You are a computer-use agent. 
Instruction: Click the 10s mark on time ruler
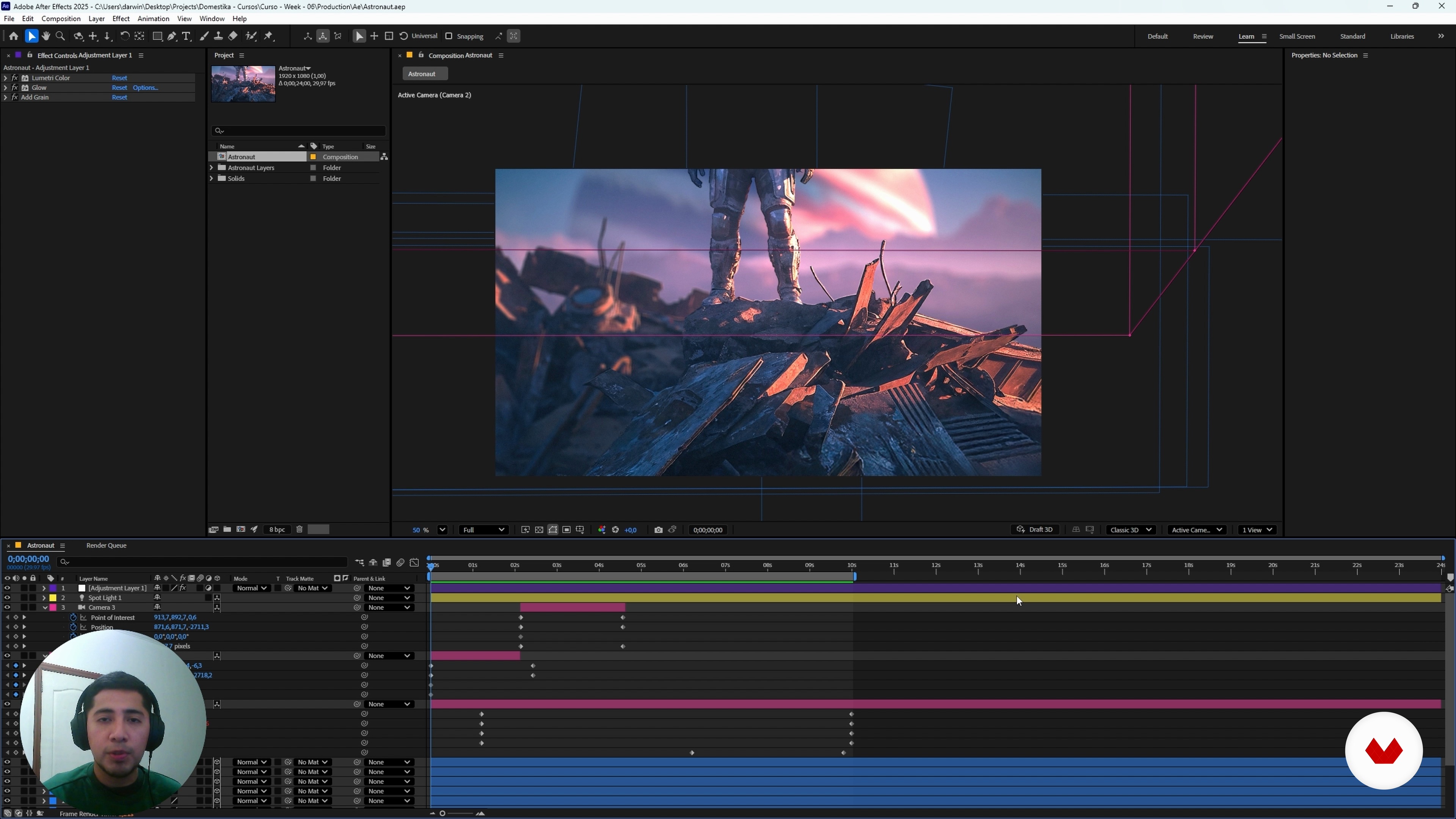pyautogui.click(x=852, y=566)
